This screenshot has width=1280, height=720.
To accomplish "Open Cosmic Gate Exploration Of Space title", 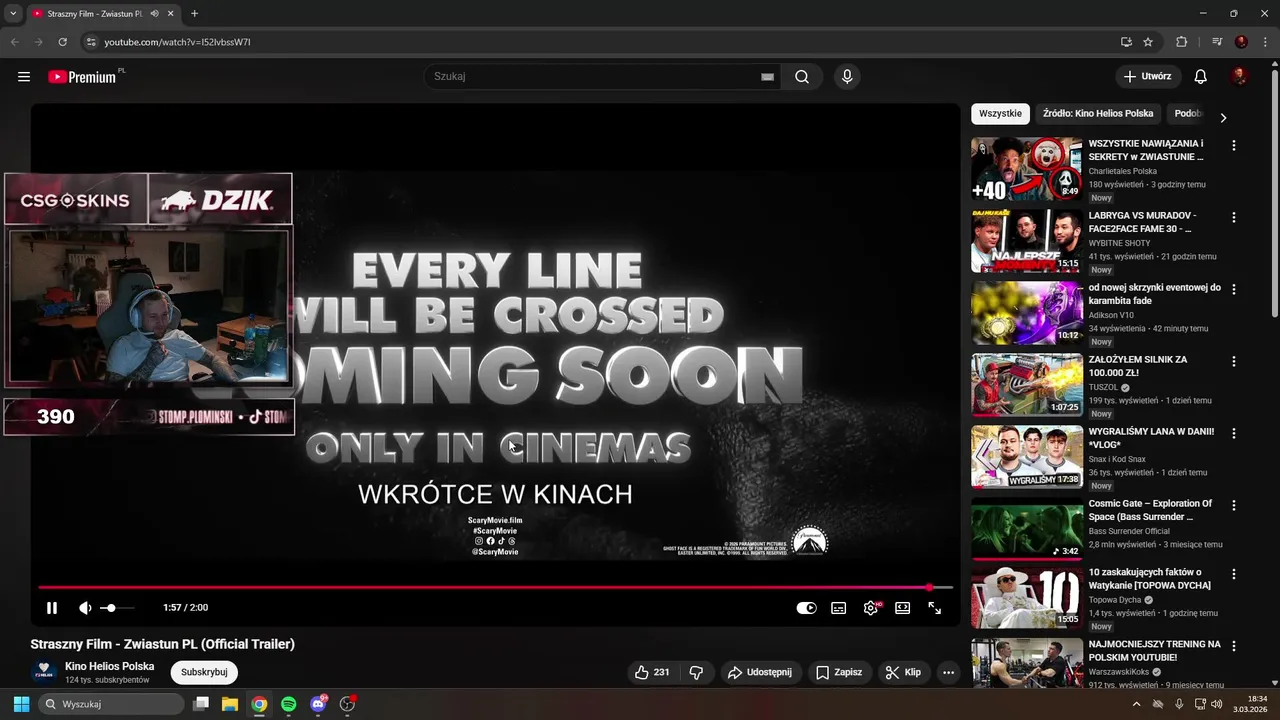I will (x=1150, y=510).
